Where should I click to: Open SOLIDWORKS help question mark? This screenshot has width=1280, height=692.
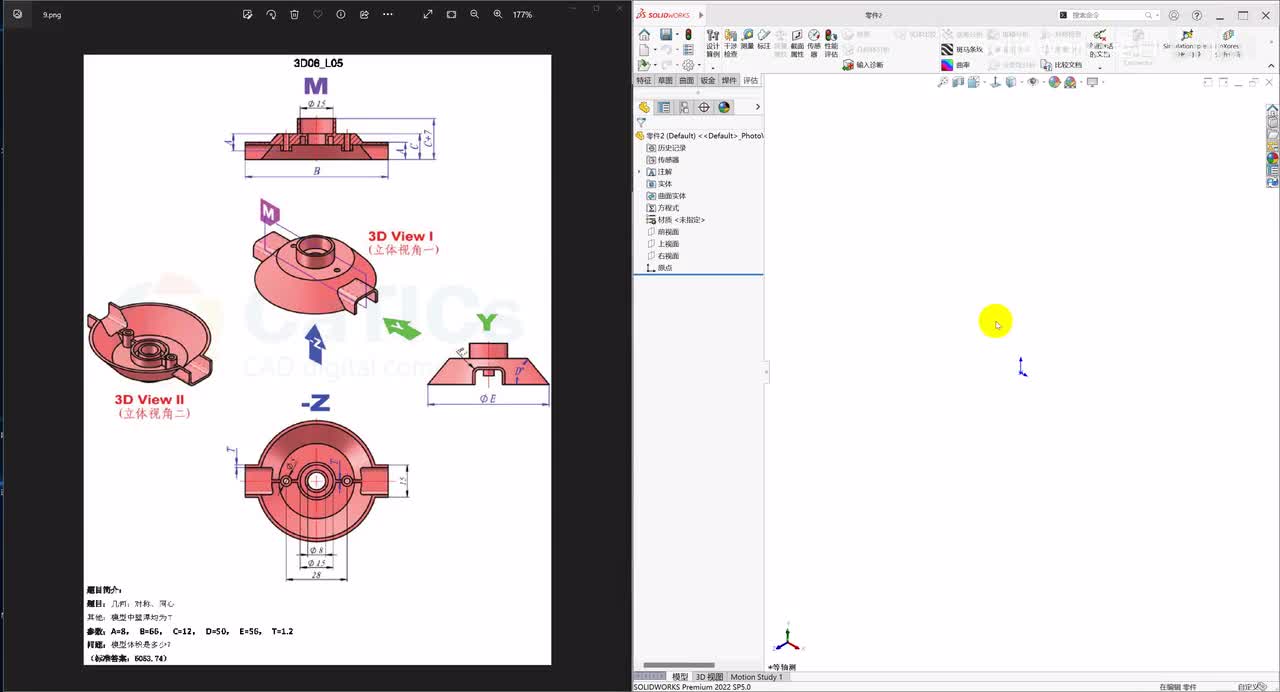click(1197, 15)
